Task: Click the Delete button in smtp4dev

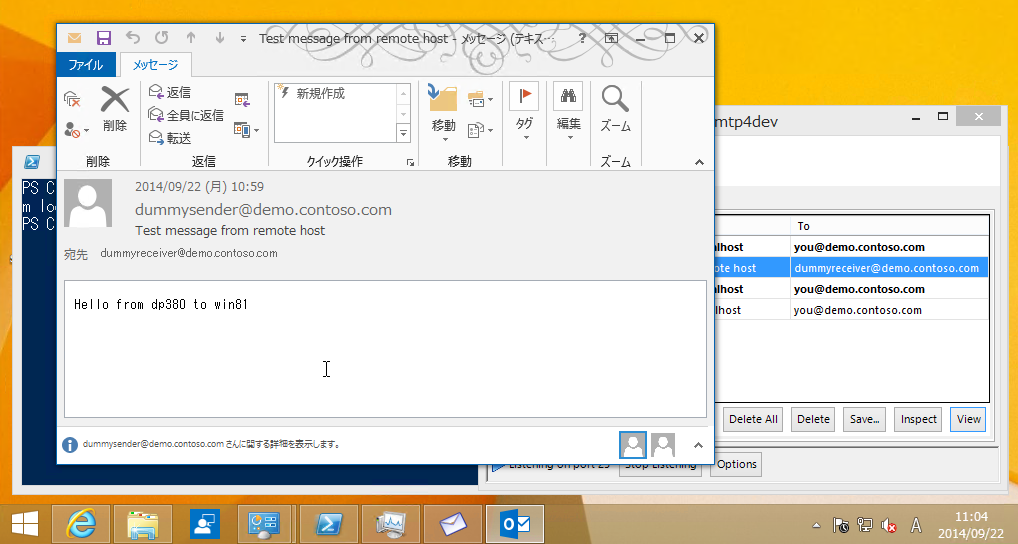Action: 813,419
